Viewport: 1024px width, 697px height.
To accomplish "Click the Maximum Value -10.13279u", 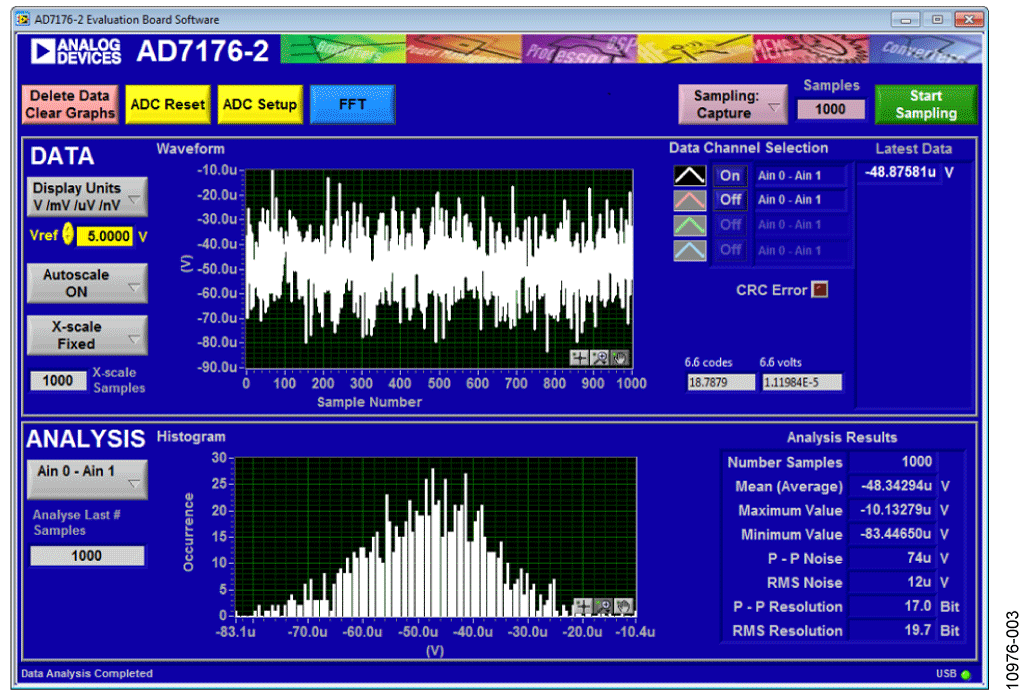I will click(894, 510).
